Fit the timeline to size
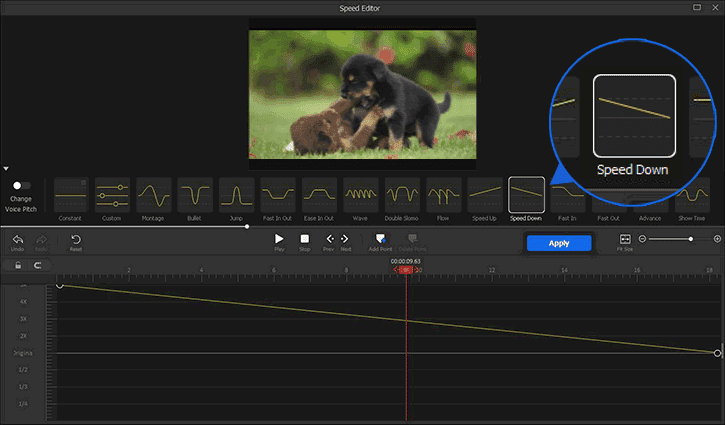Screen dimensions: 725x425 (625, 240)
